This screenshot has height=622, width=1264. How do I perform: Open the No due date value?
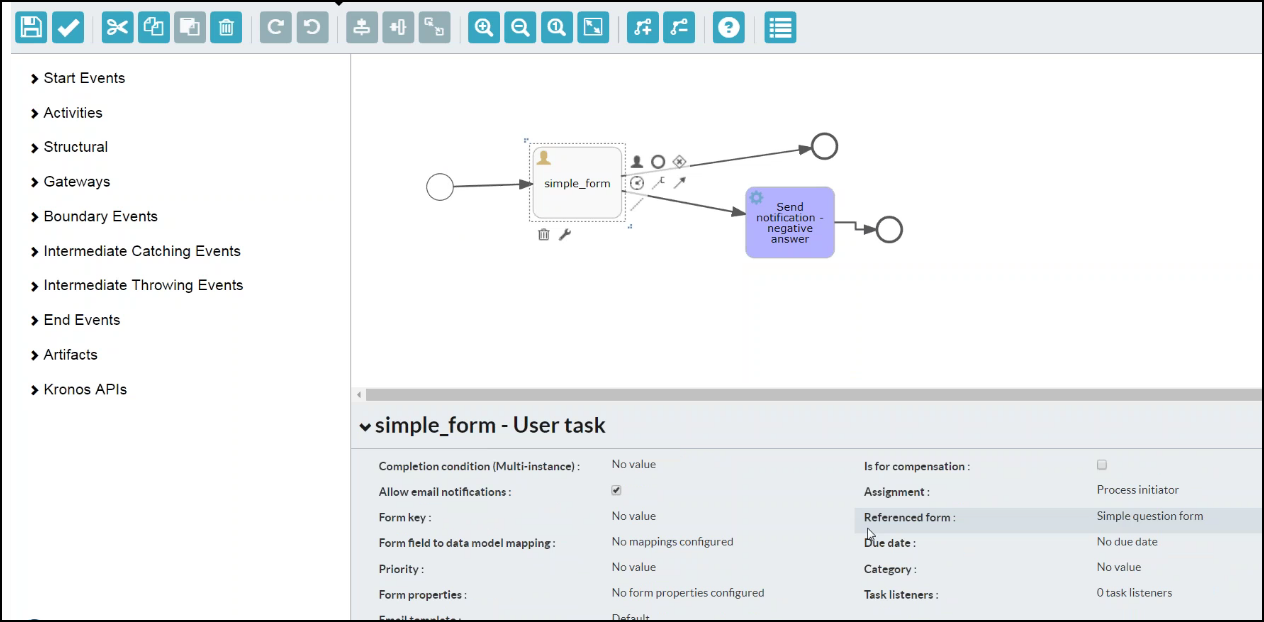pos(1127,541)
